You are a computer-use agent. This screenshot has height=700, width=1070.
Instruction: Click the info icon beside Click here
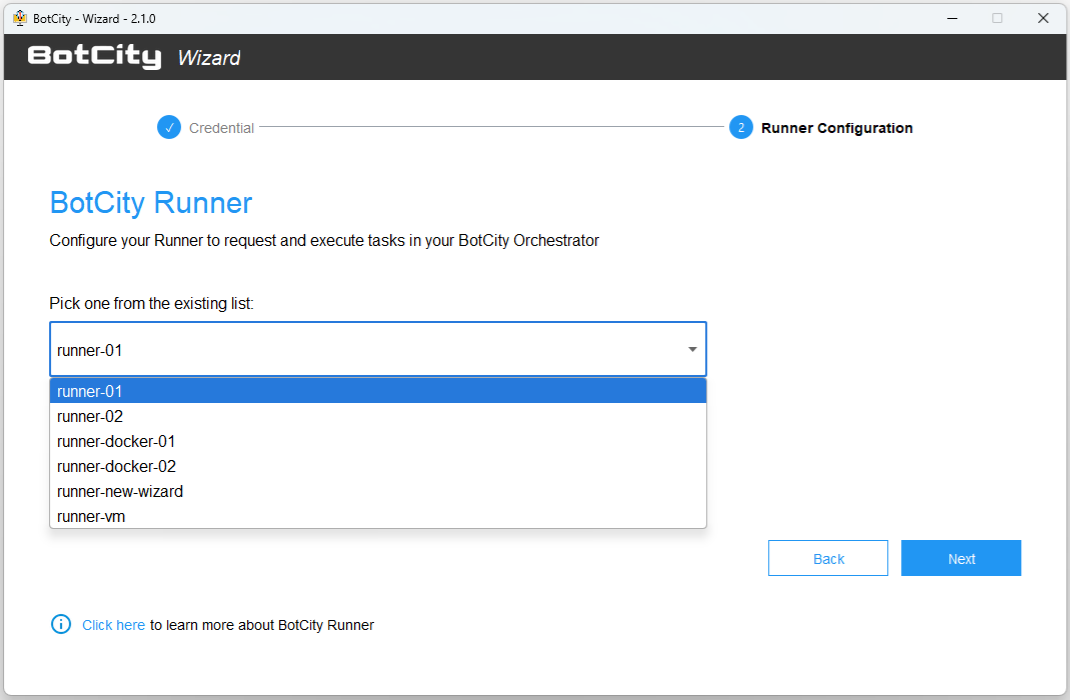pyautogui.click(x=61, y=624)
